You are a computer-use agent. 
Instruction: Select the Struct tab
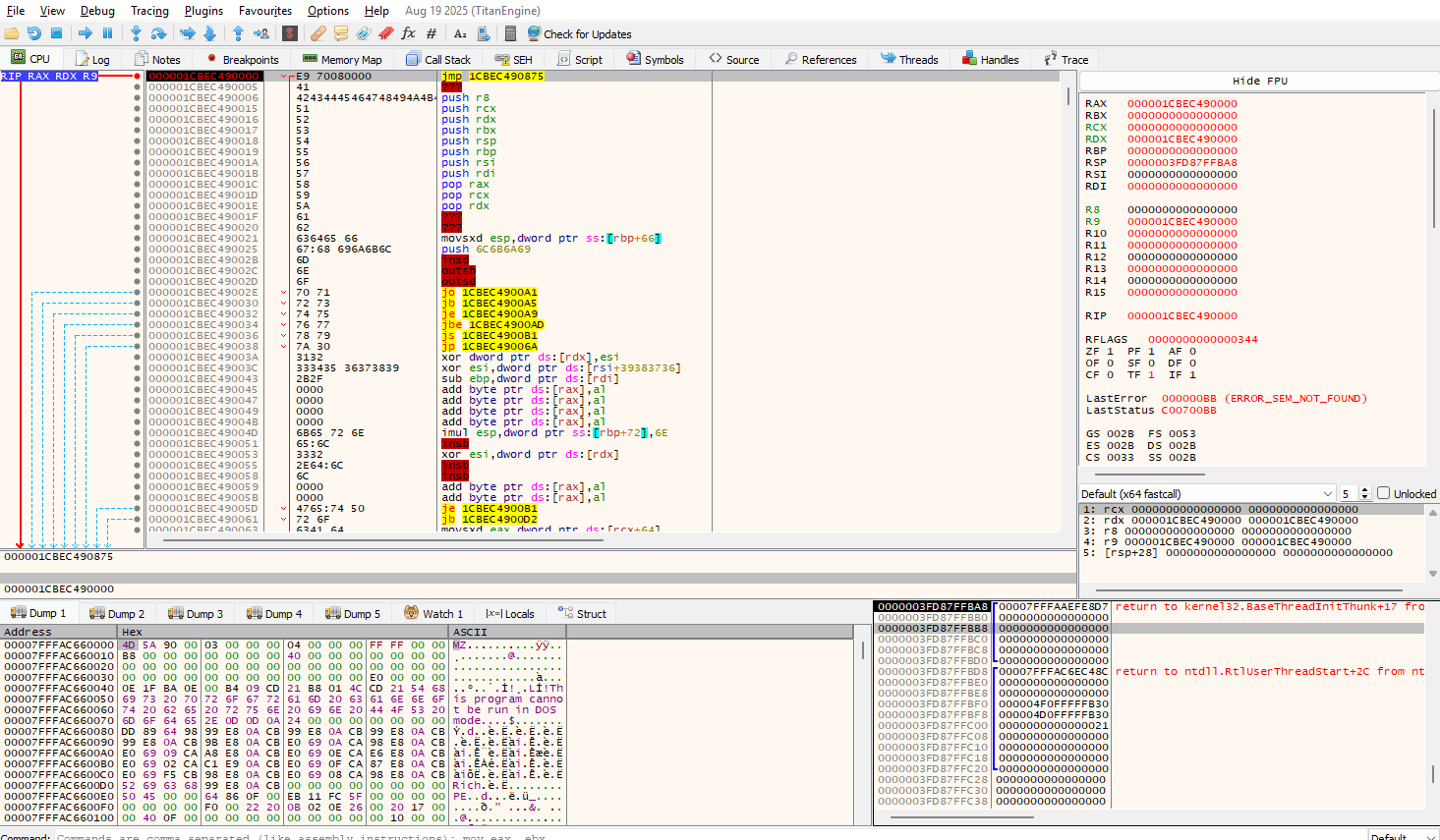pos(582,613)
